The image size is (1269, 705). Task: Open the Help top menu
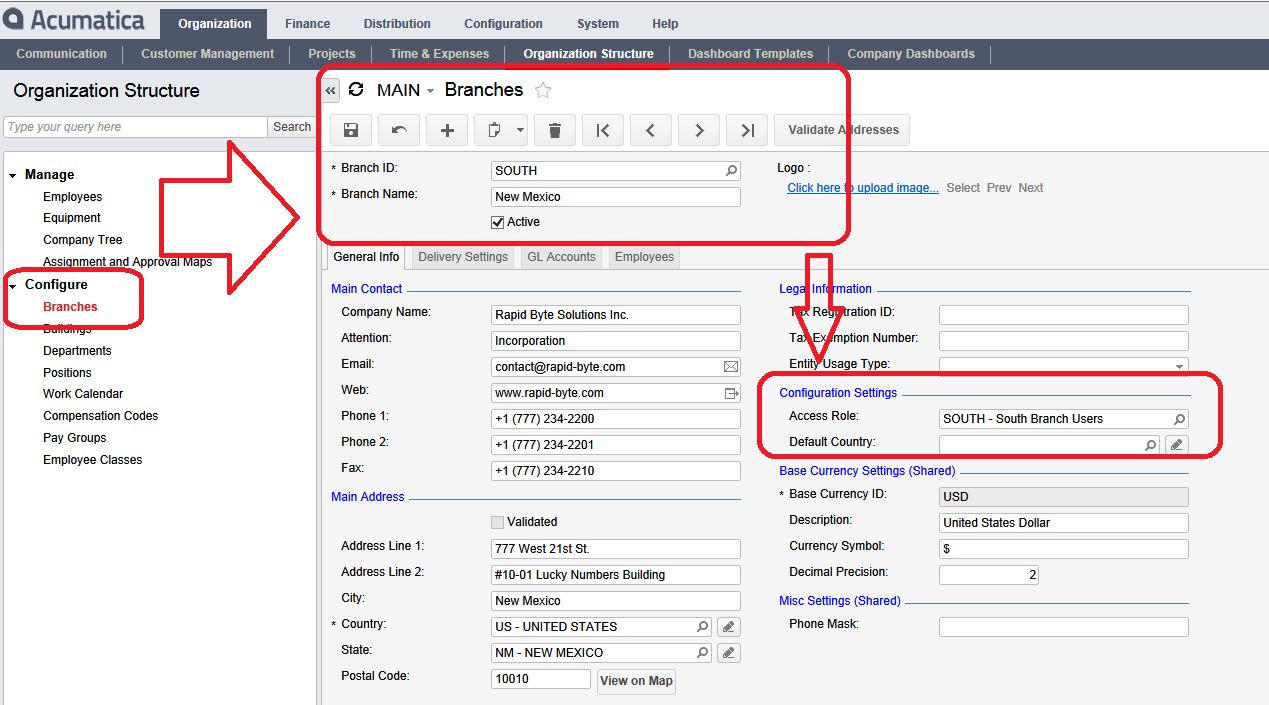click(x=665, y=24)
